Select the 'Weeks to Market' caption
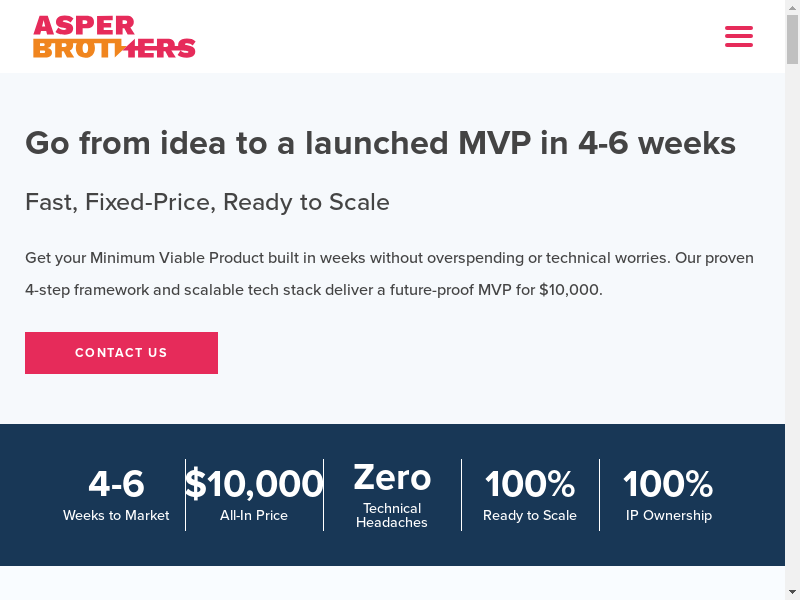 click(x=116, y=516)
